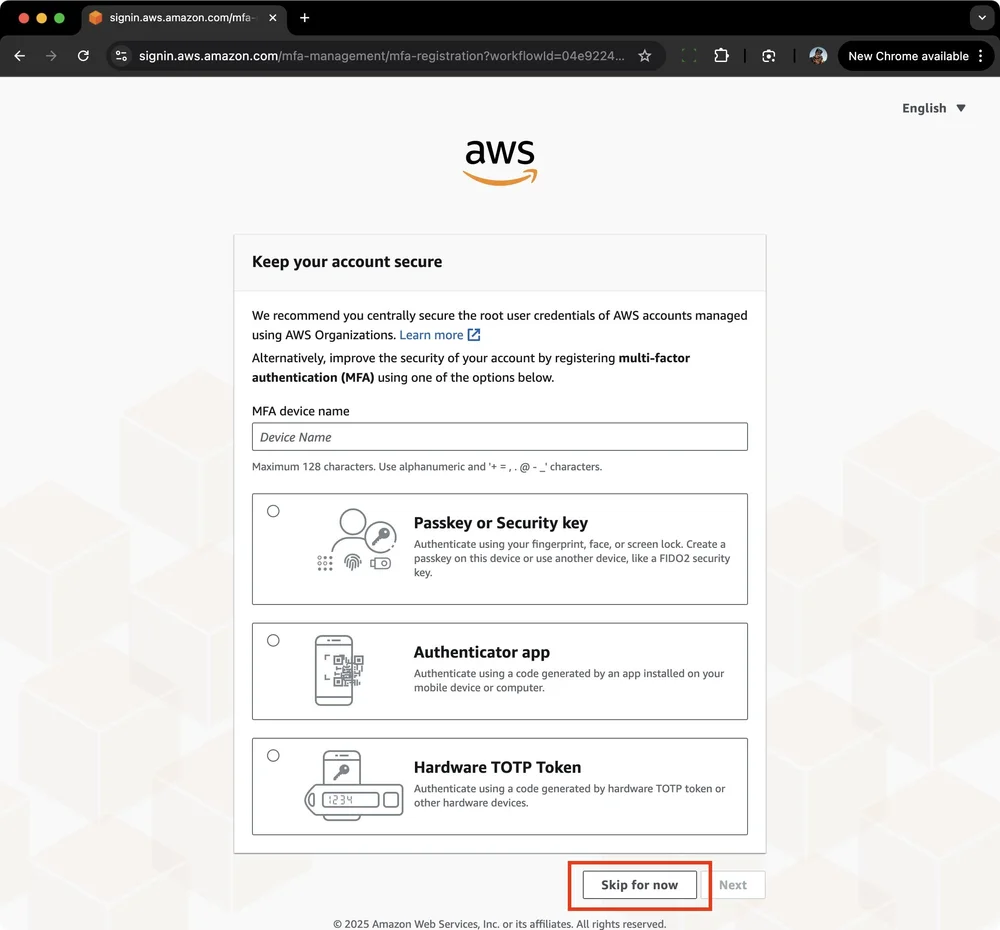Click the phone QR code illustration

pyautogui.click(x=339, y=670)
